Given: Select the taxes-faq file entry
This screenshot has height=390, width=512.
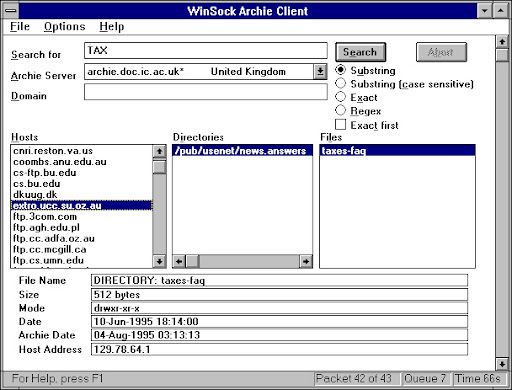Looking at the screenshot, I should point(397,151).
